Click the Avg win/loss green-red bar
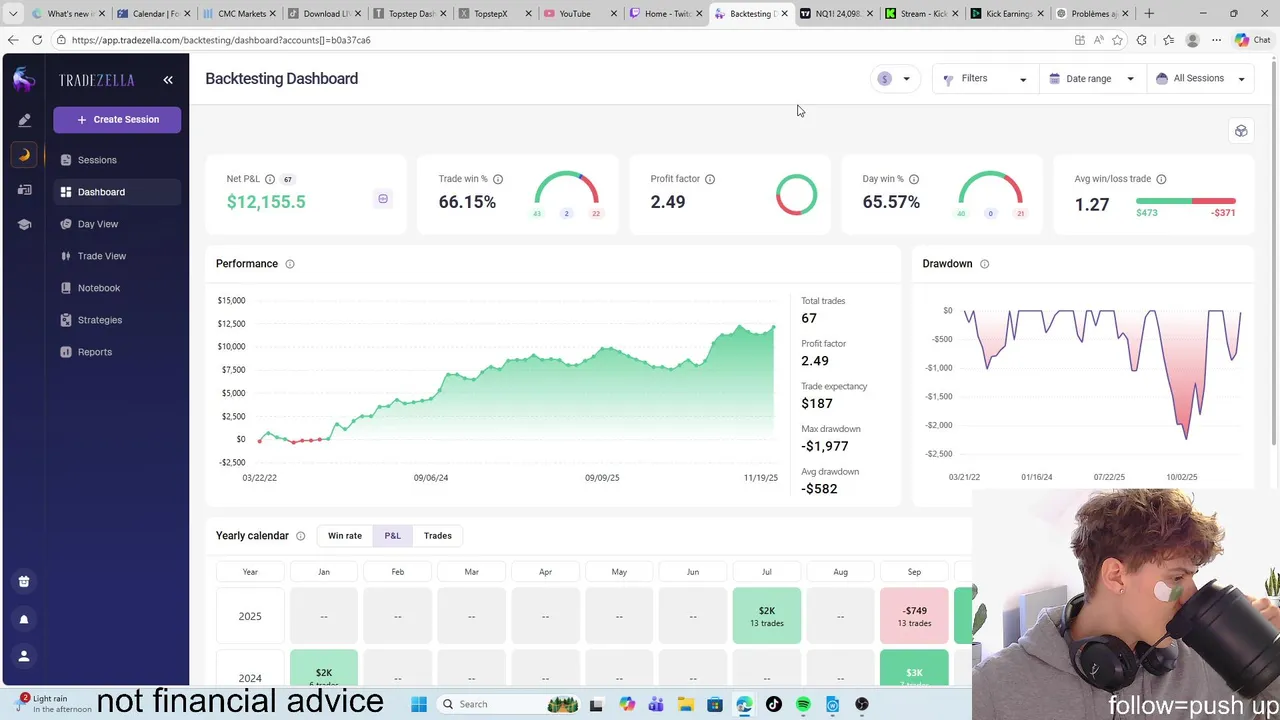1280x720 pixels. click(x=1186, y=201)
